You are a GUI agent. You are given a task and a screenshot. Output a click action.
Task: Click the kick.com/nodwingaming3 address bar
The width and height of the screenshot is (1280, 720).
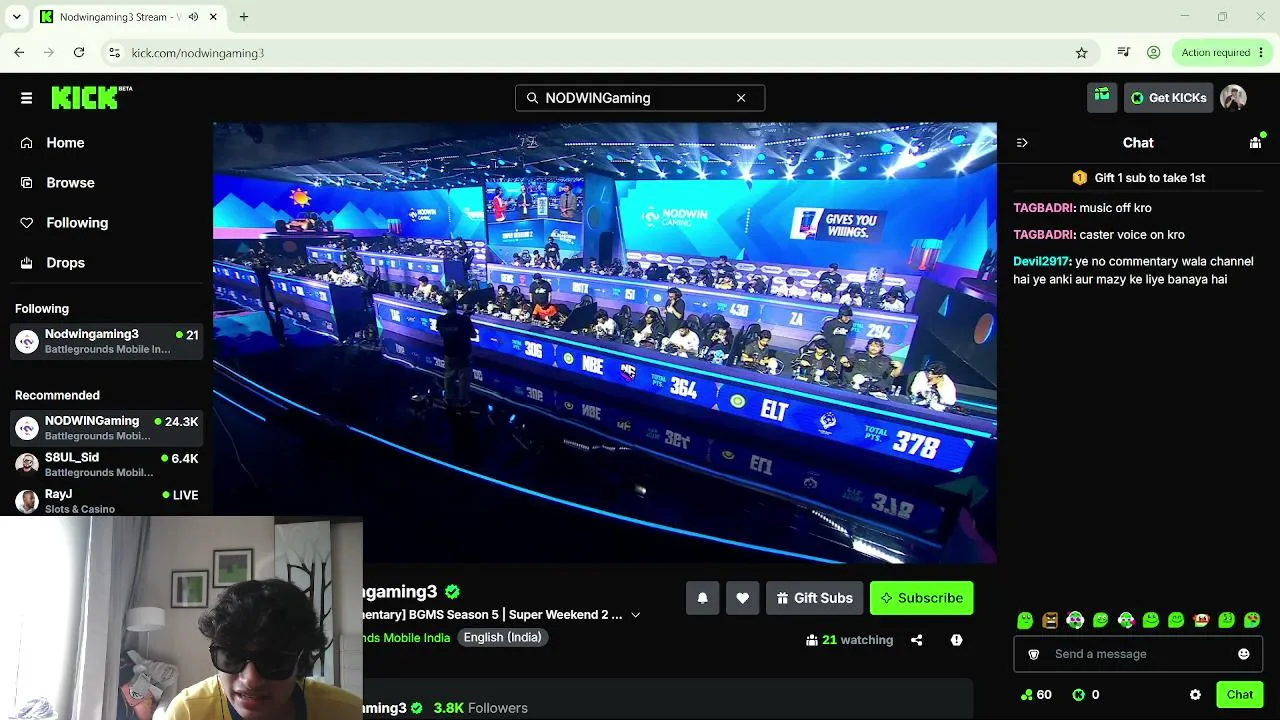(598, 53)
